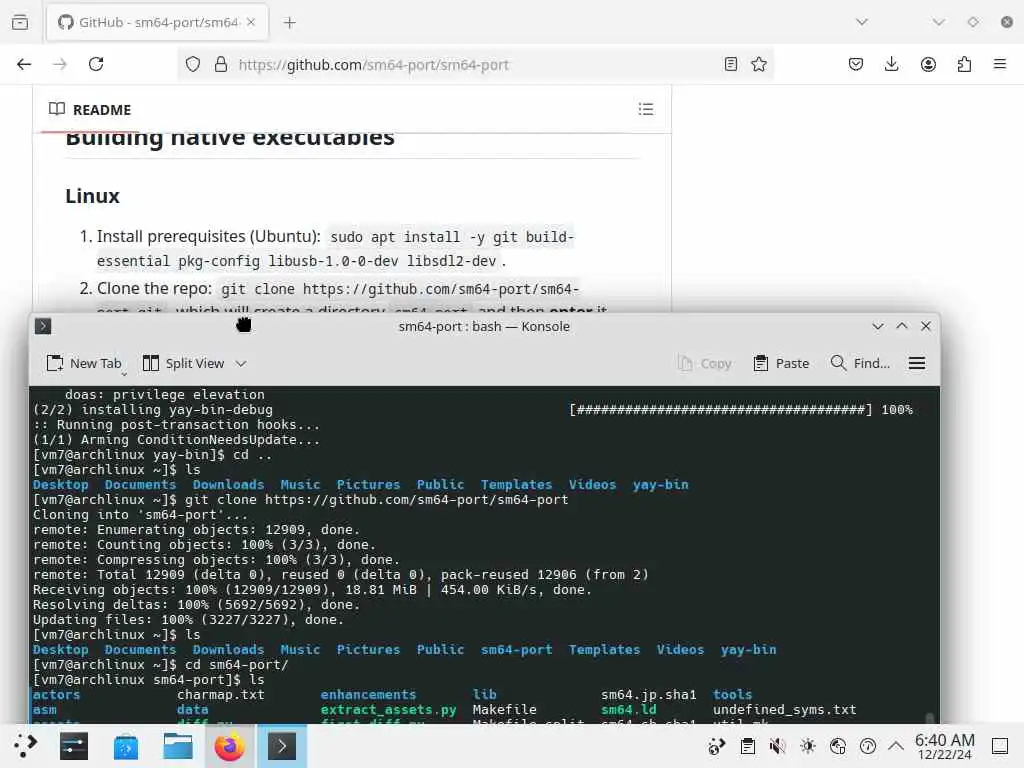Open clock calendar showing 6:40 AM
This screenshot has height=768, width=1024.
tap(944, 746)
